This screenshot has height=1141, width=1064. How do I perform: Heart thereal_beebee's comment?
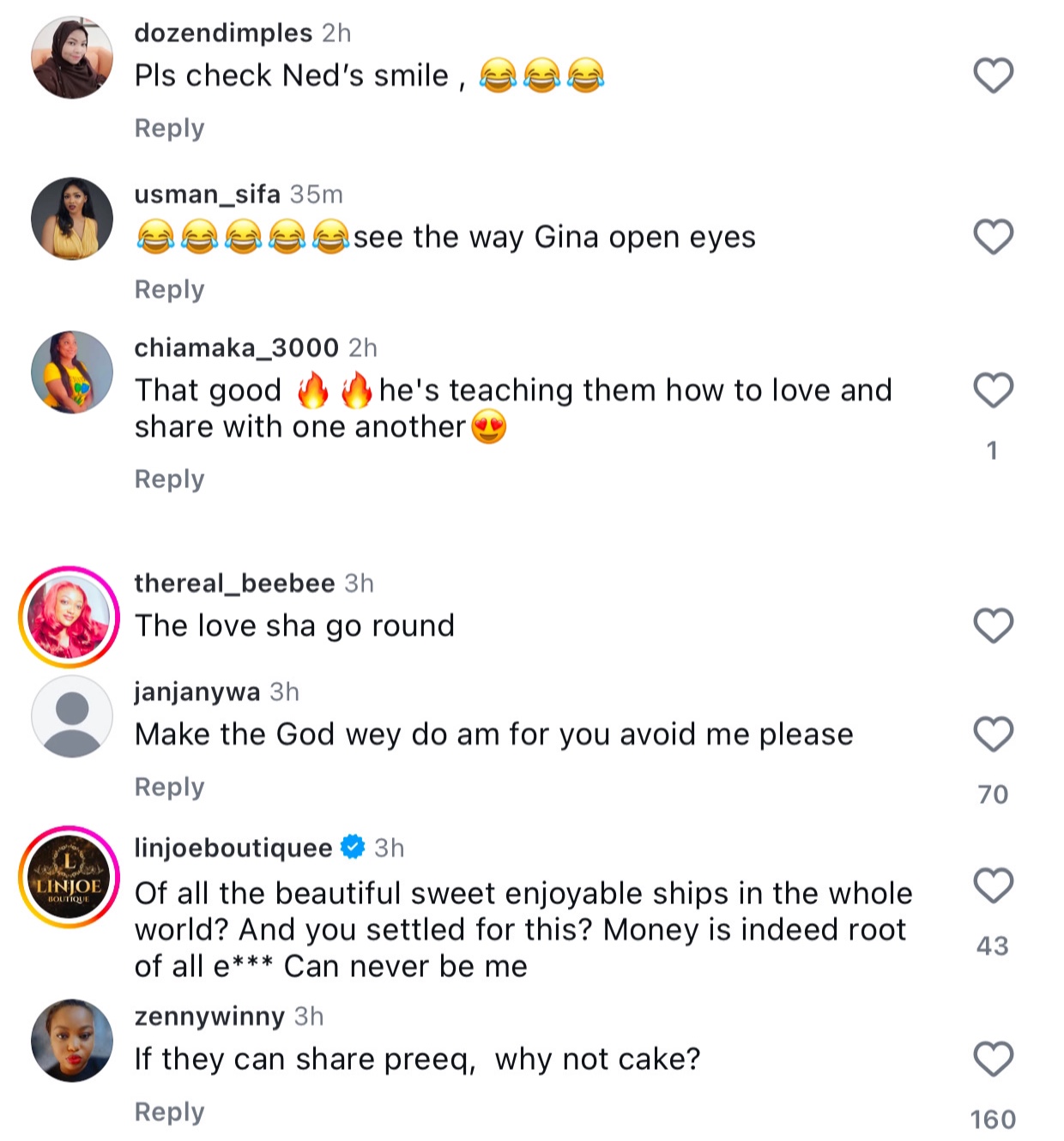coord(993,625)
